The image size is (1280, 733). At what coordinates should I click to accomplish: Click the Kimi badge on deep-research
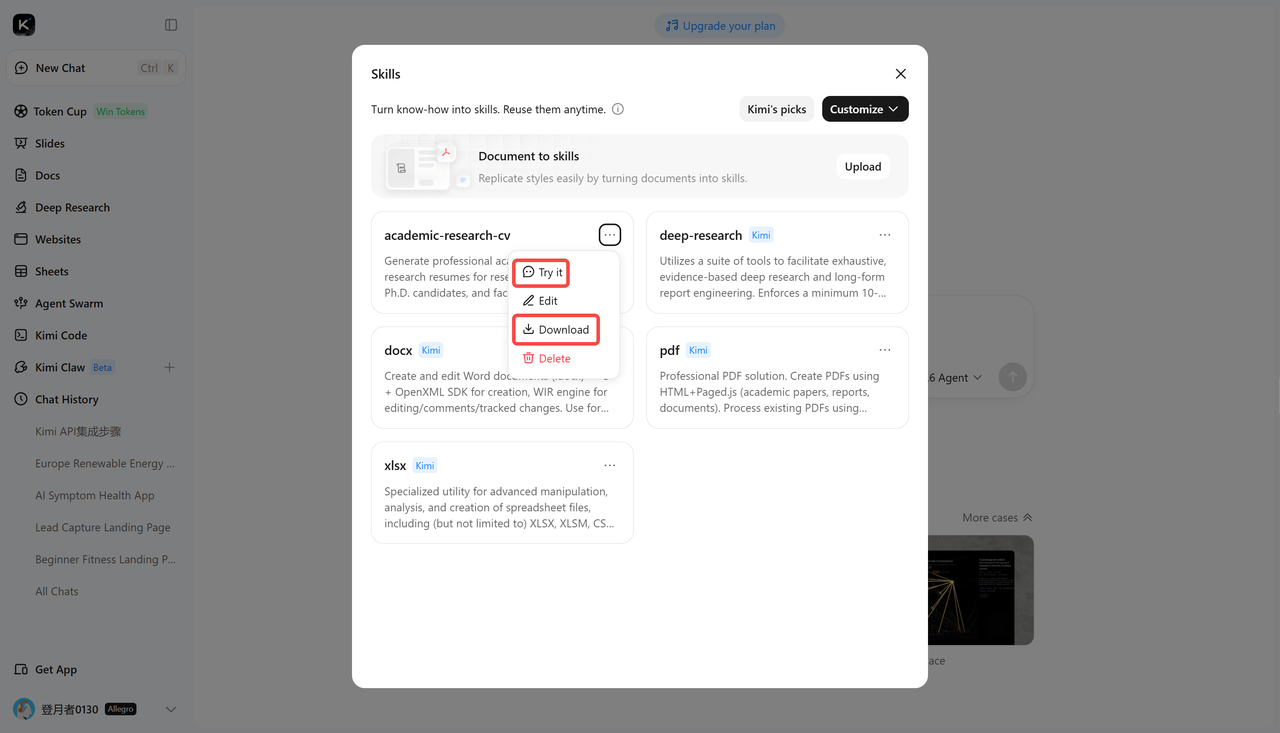(761, 235)
